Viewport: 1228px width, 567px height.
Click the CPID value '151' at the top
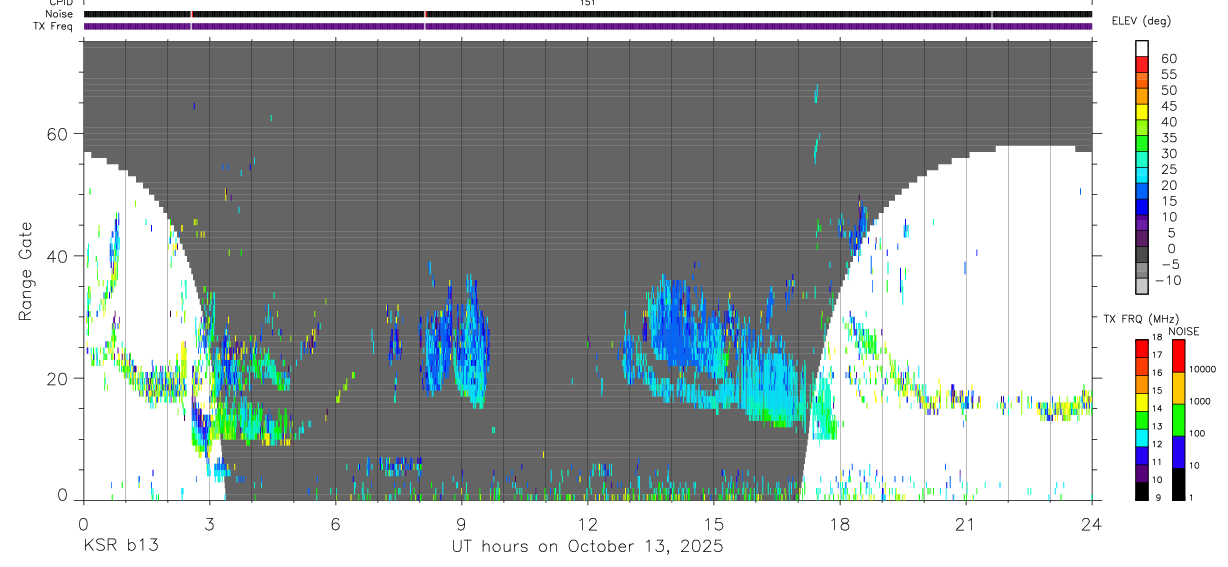(x=588, y=3)
